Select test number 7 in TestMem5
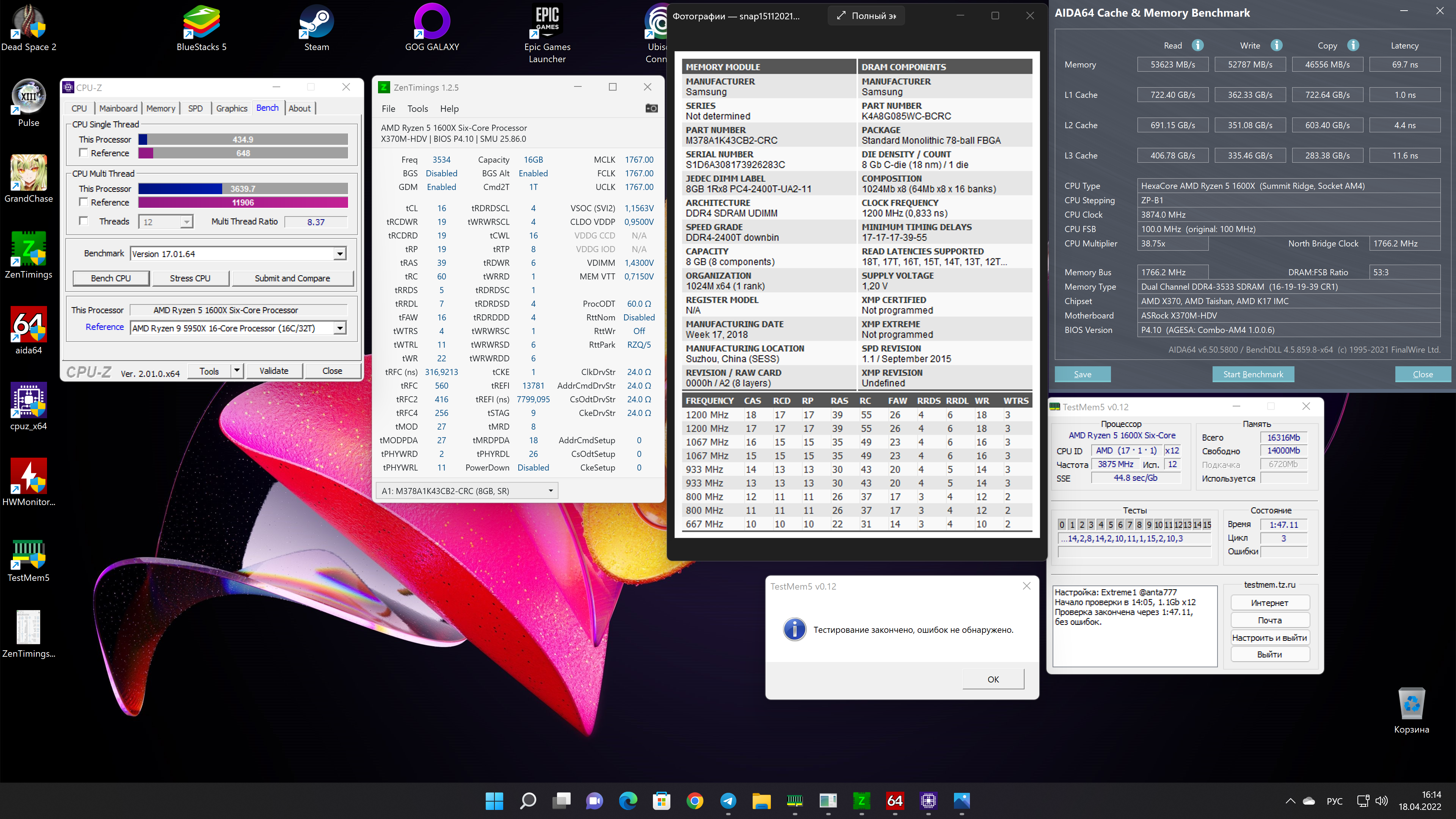1456x819 pixels. click(1129, 524)
